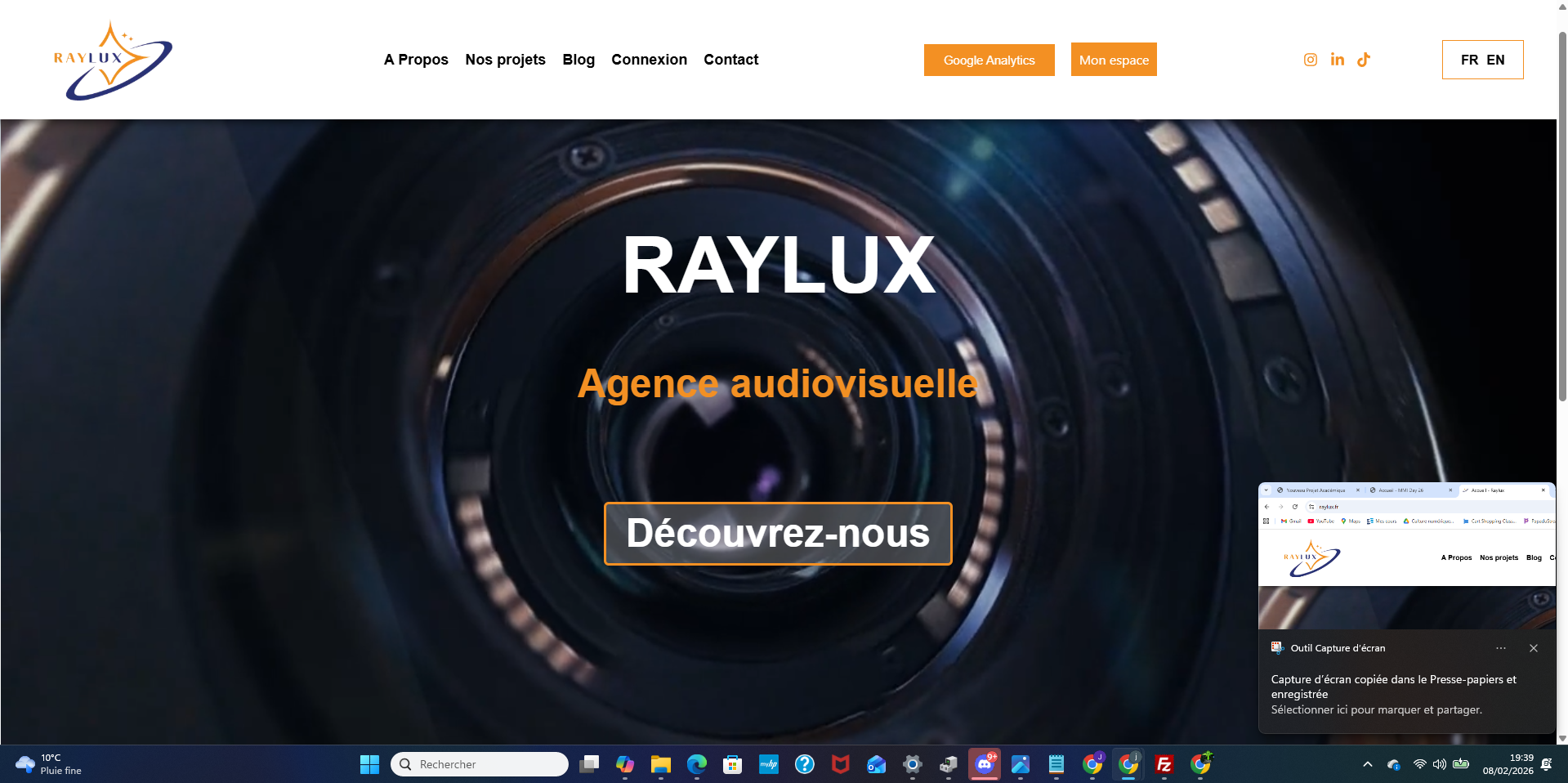This screenshot has width=1568, height=783.
Task: Click the page vertical scrollbar
Action: (x=1562, y=217)
